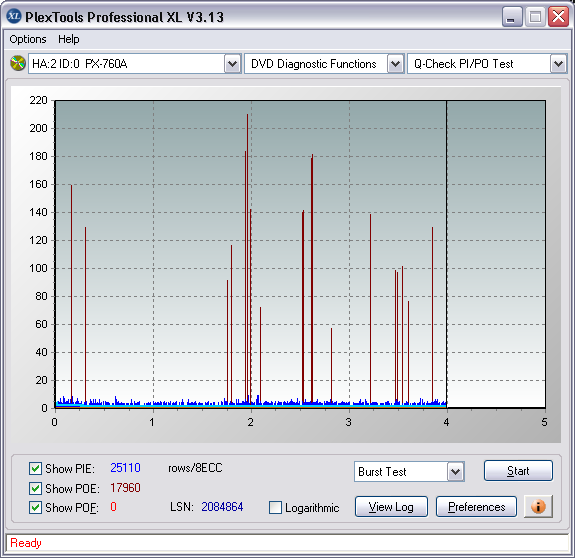Click the XL logo in title bar

(14, 16)
